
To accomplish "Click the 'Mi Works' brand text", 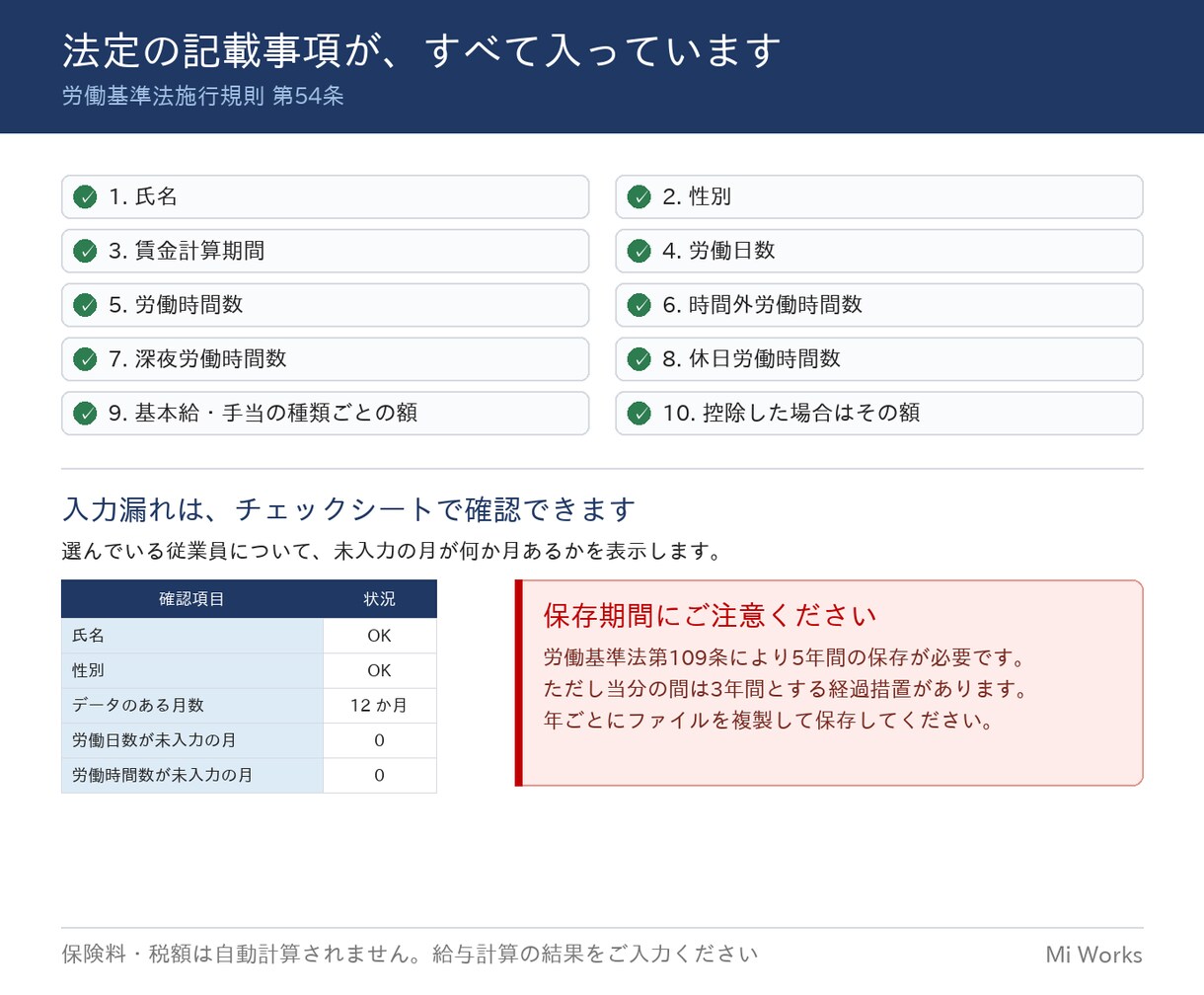I will pos(1093,955).
